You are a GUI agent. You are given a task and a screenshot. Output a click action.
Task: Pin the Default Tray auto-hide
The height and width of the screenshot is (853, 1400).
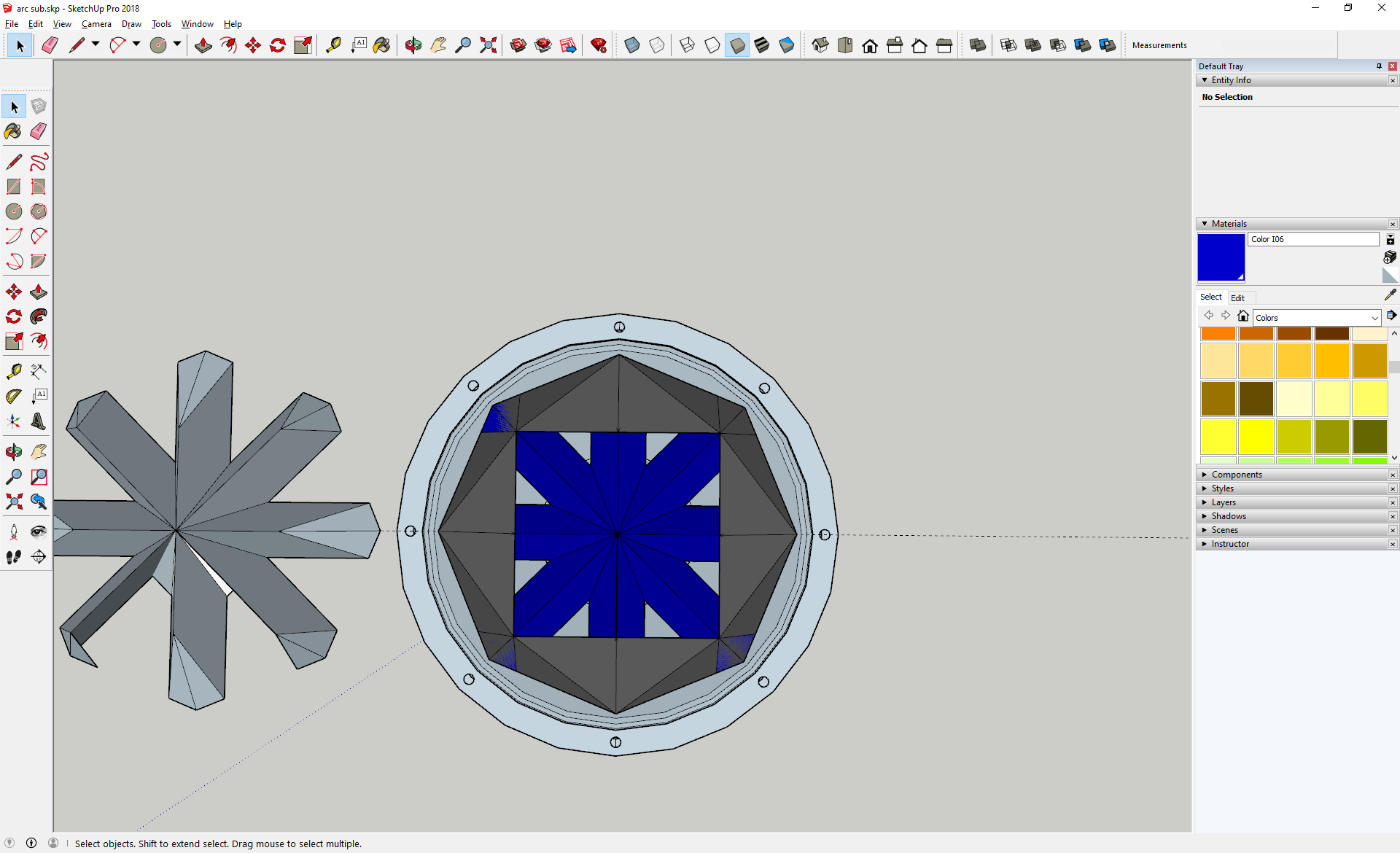coord(1379,66)
